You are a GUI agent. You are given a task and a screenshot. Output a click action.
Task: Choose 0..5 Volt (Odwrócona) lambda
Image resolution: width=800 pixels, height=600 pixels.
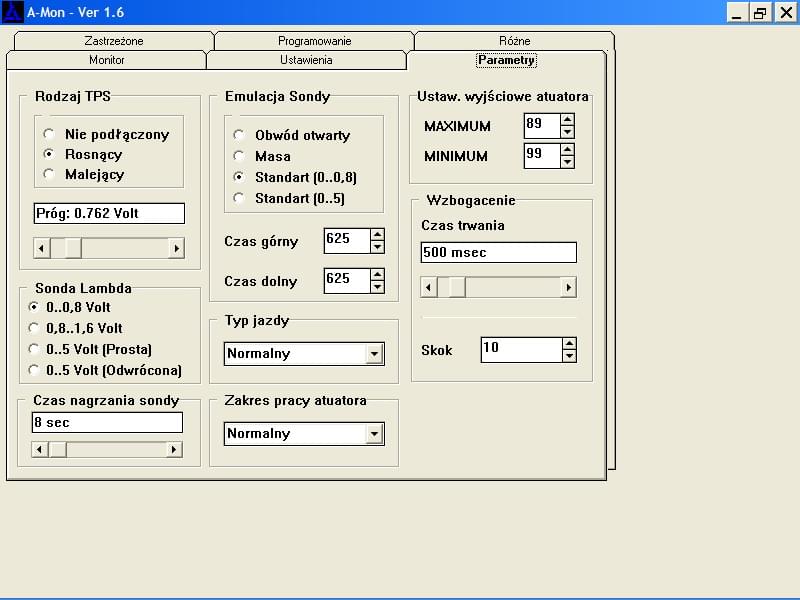[105, 370]
